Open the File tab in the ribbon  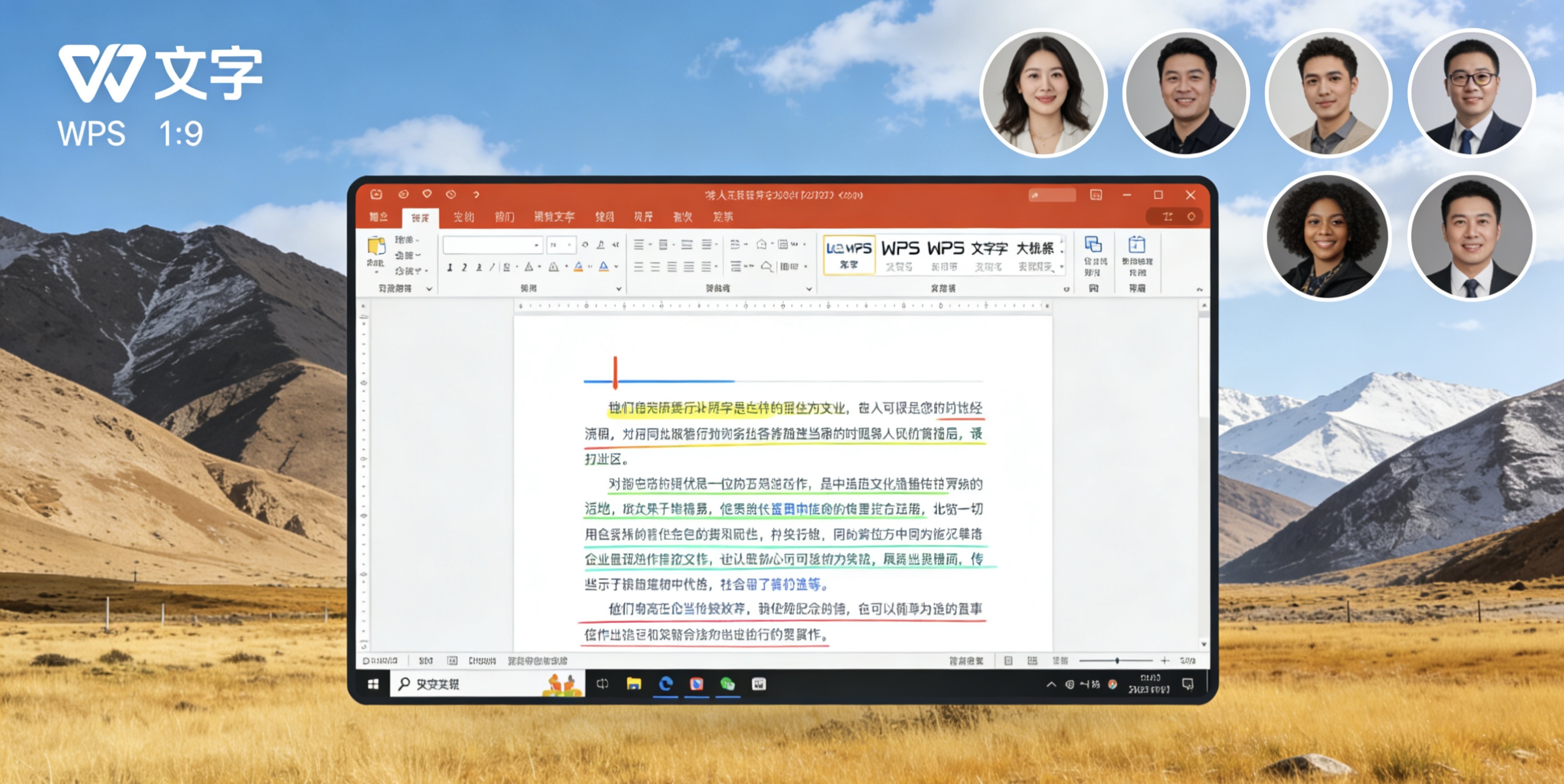click(379, 217)
